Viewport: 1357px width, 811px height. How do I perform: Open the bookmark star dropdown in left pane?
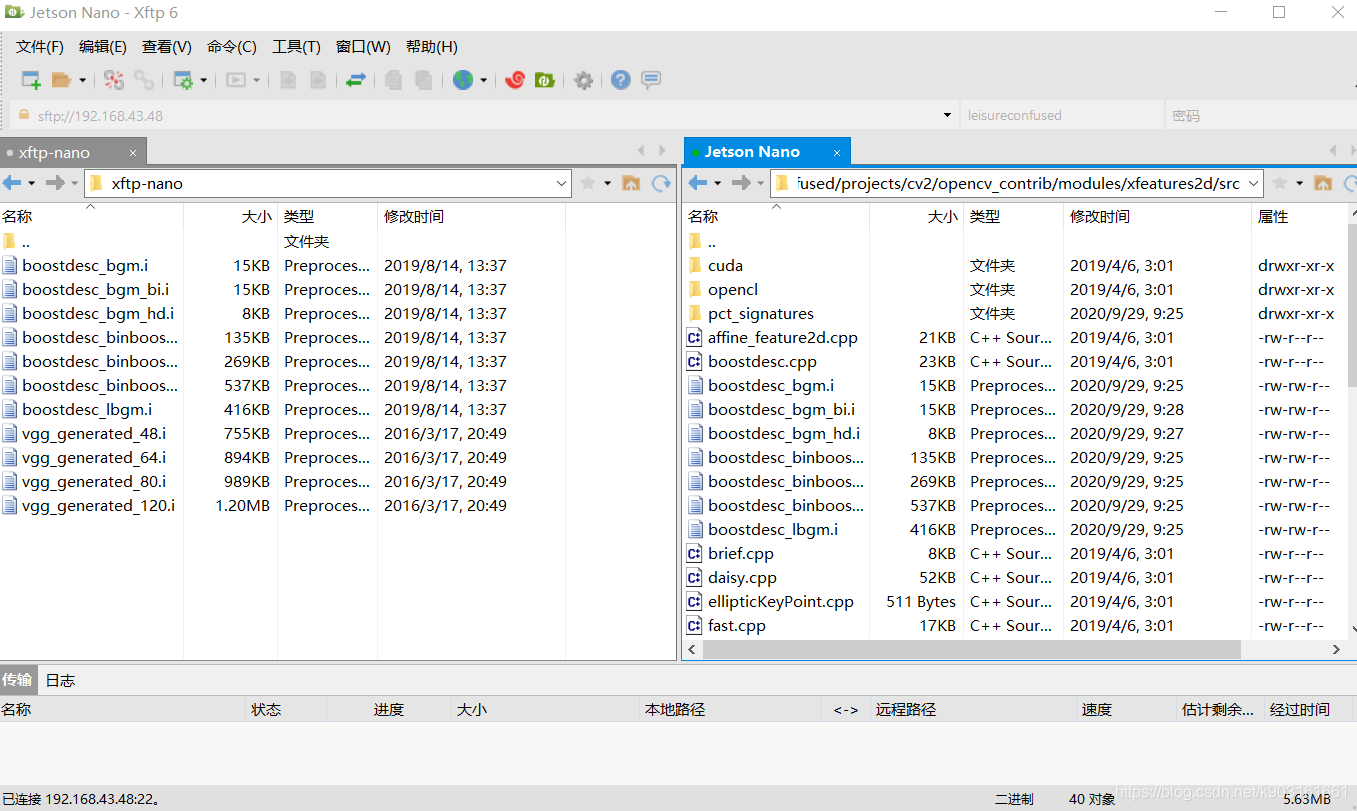(608, 183)
